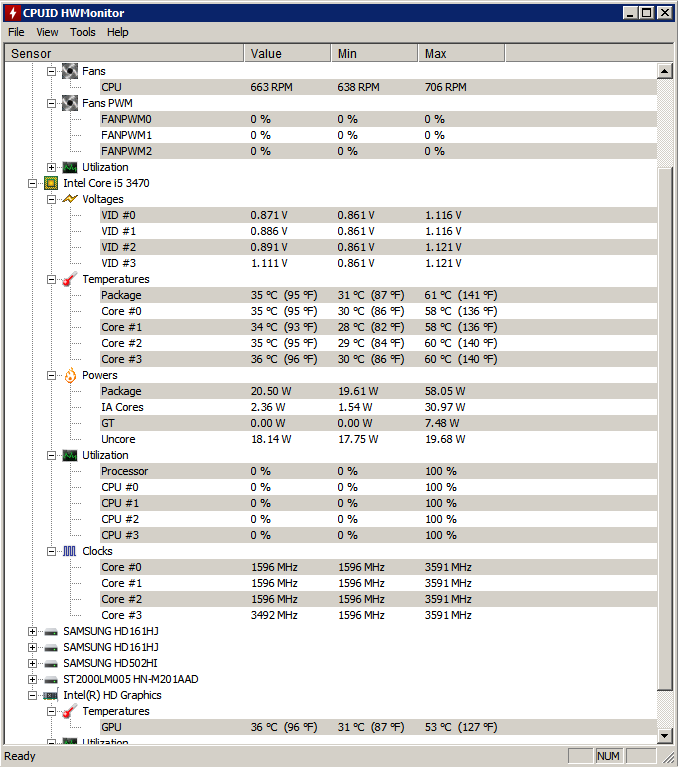Select the FANPWM1 row
The height and width of the screenshot is (768, 678).
tap(378, 135)
